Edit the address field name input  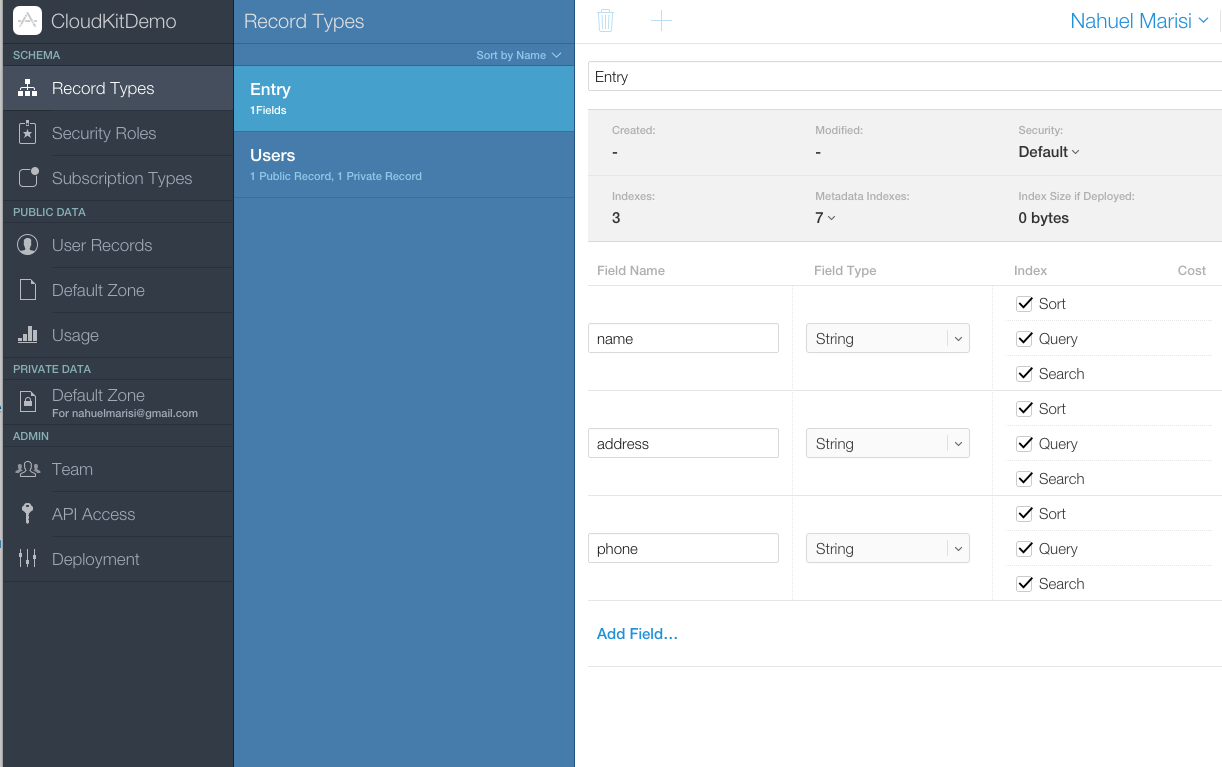683,444
